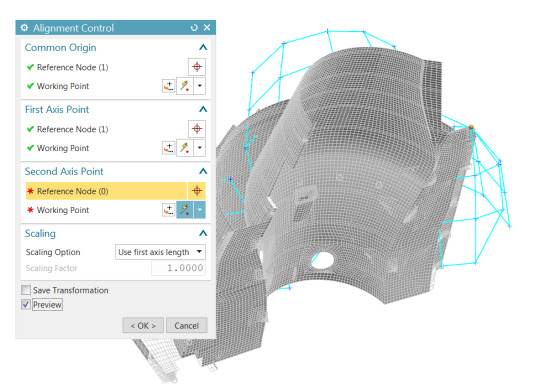Image resolution: width=540 pixels, height=384 pixels.
Task: Toggle the Preview checkbox
Action: tap(26, 304)
